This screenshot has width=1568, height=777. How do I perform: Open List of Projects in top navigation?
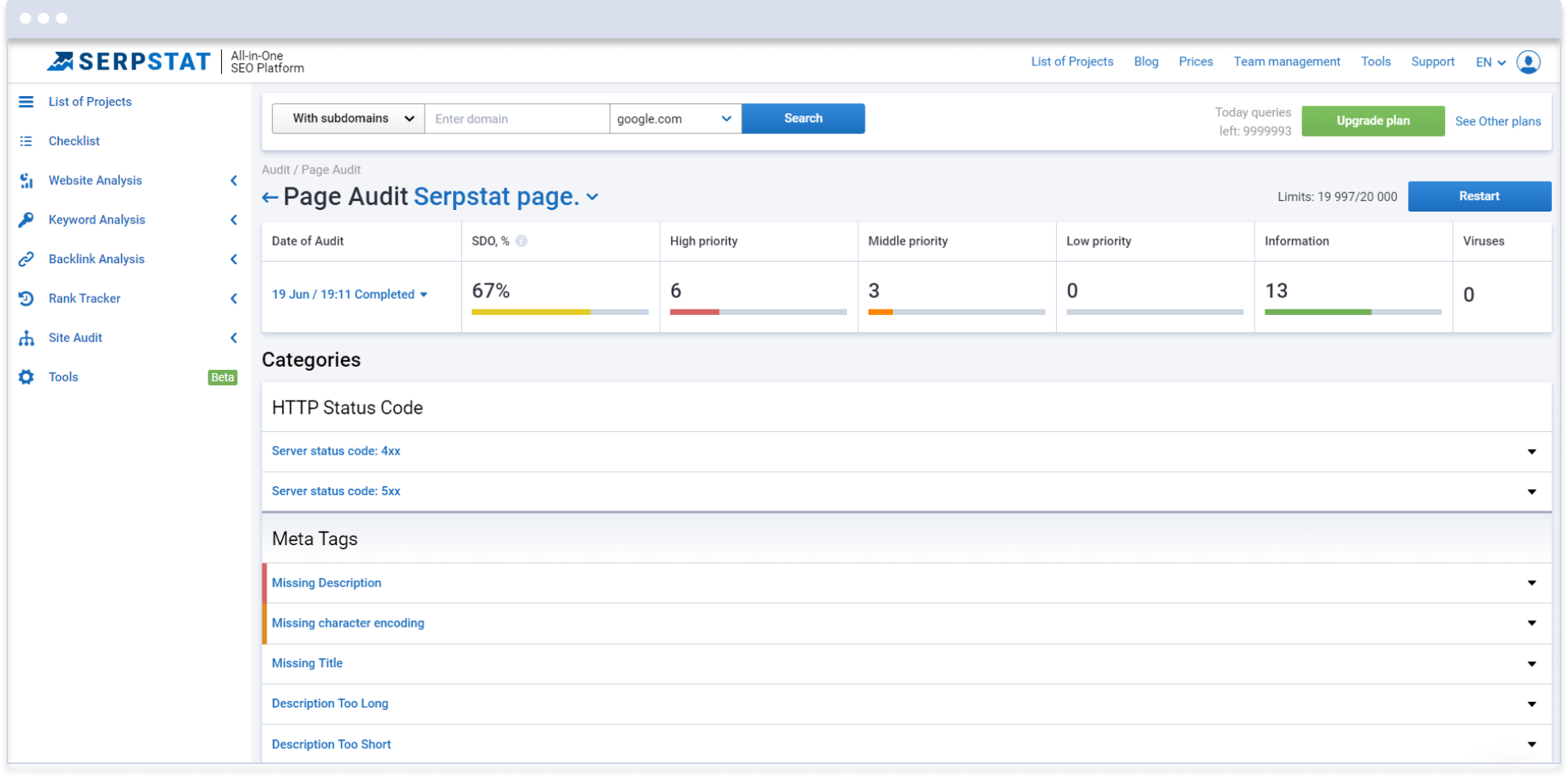(x=1071, y=62)
